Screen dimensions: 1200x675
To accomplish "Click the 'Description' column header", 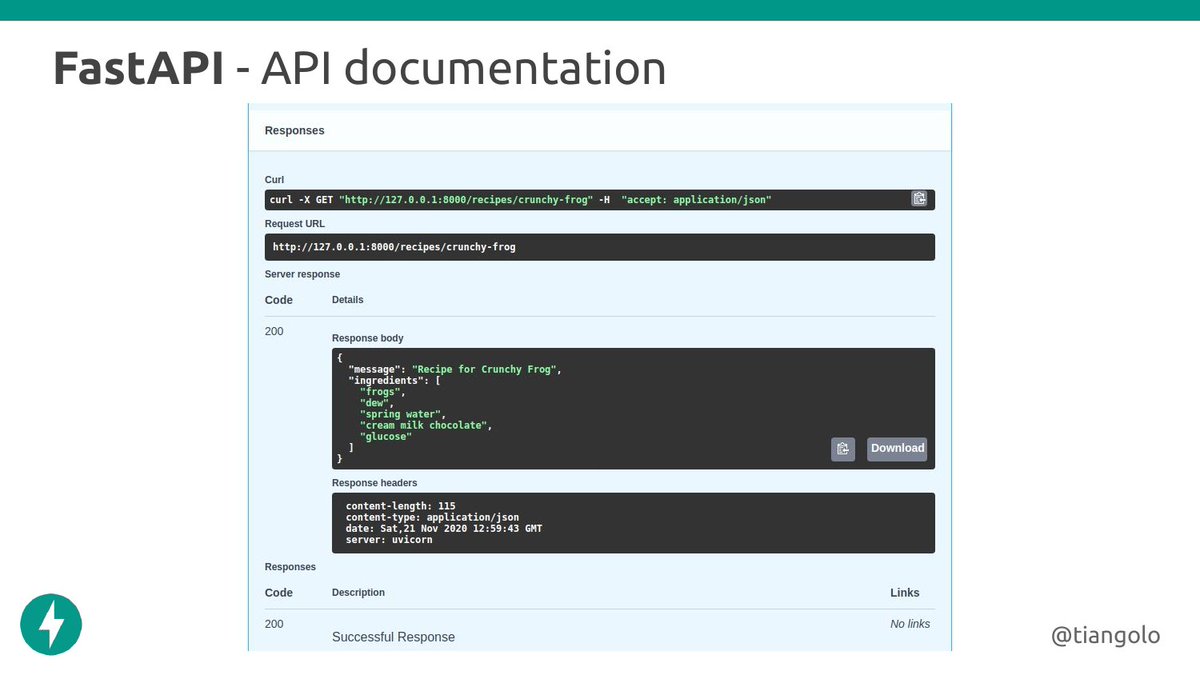I will pos(358,593).
